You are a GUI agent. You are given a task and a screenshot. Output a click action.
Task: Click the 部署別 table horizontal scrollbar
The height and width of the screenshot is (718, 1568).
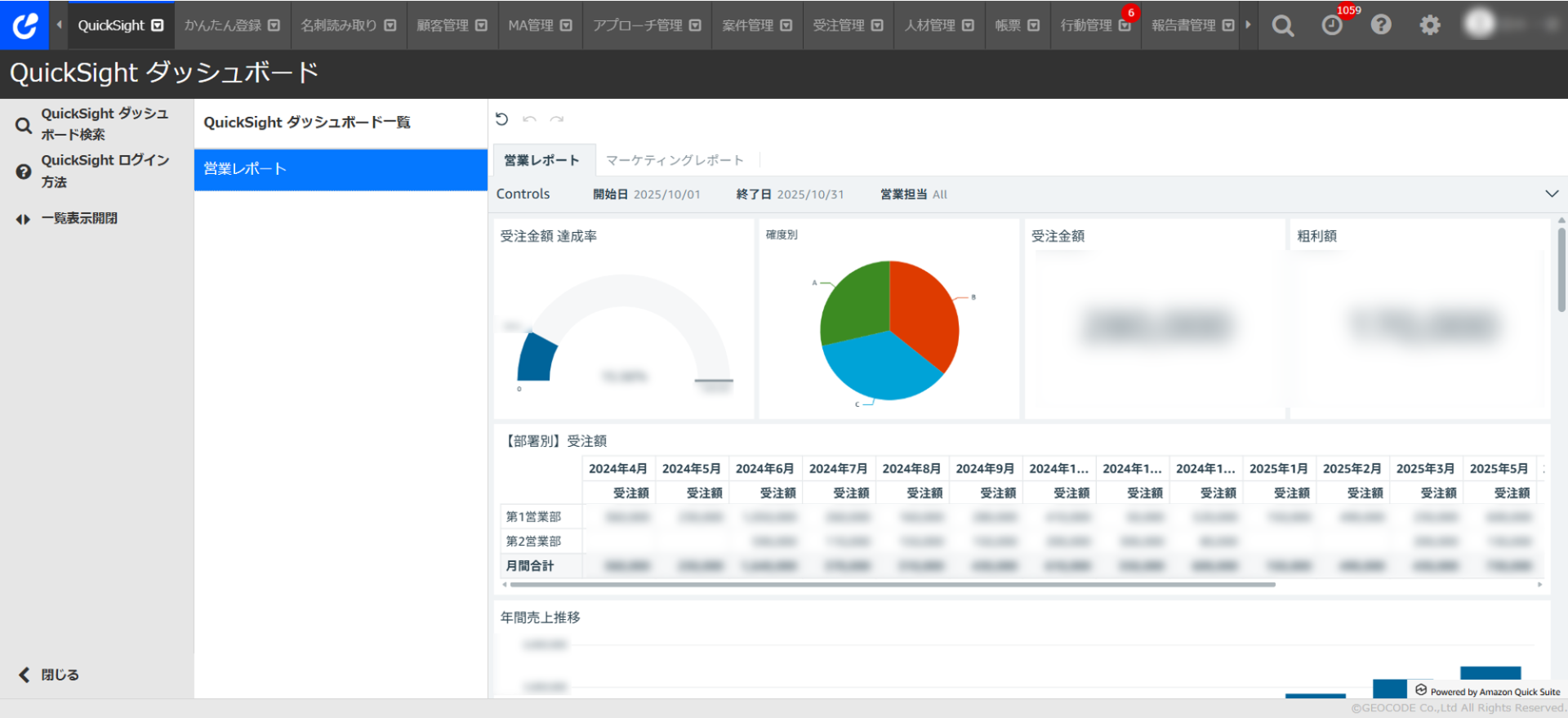tap(892, 585)
